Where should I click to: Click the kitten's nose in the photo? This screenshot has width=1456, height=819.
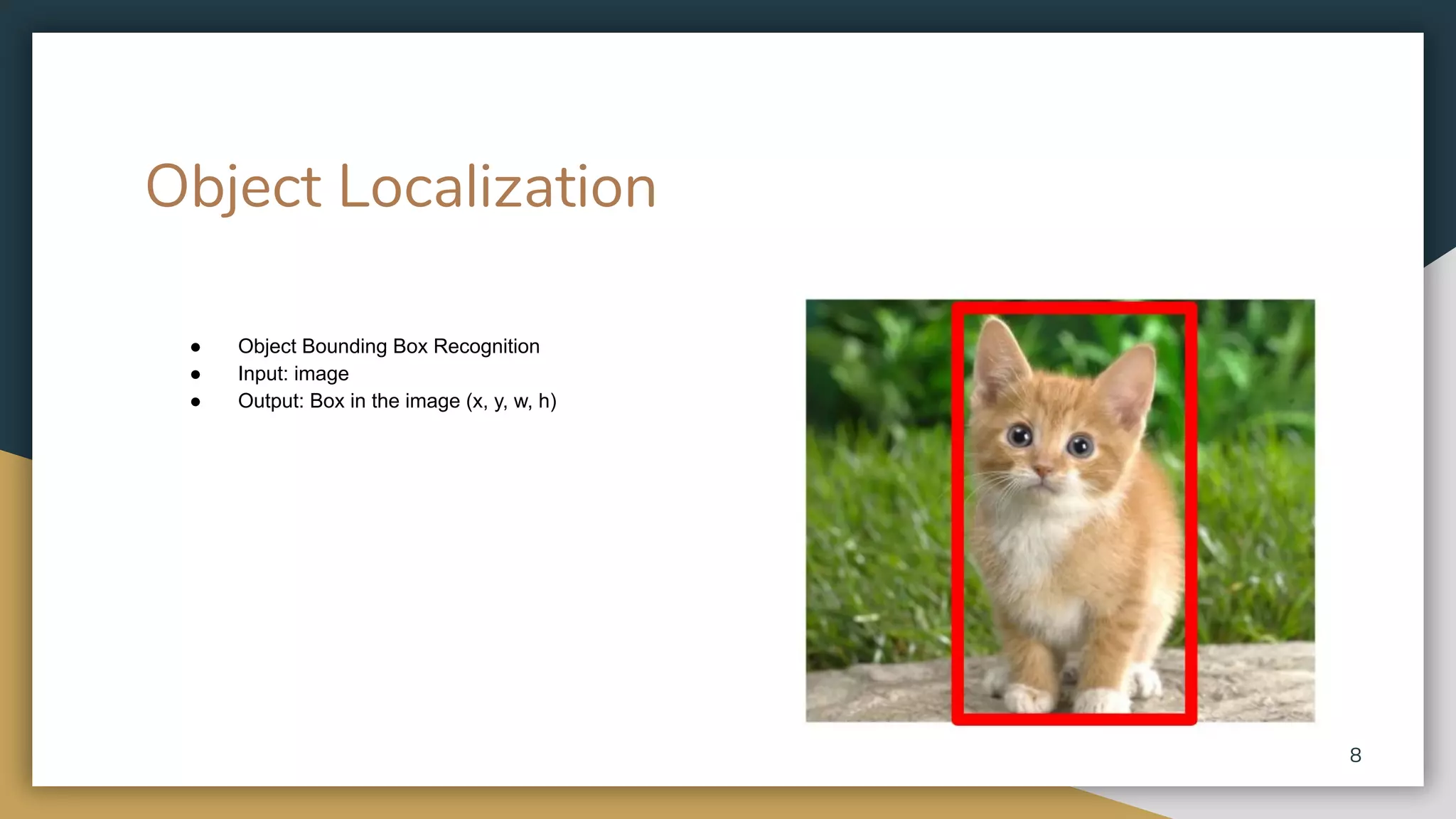(x=1042, y=470)
